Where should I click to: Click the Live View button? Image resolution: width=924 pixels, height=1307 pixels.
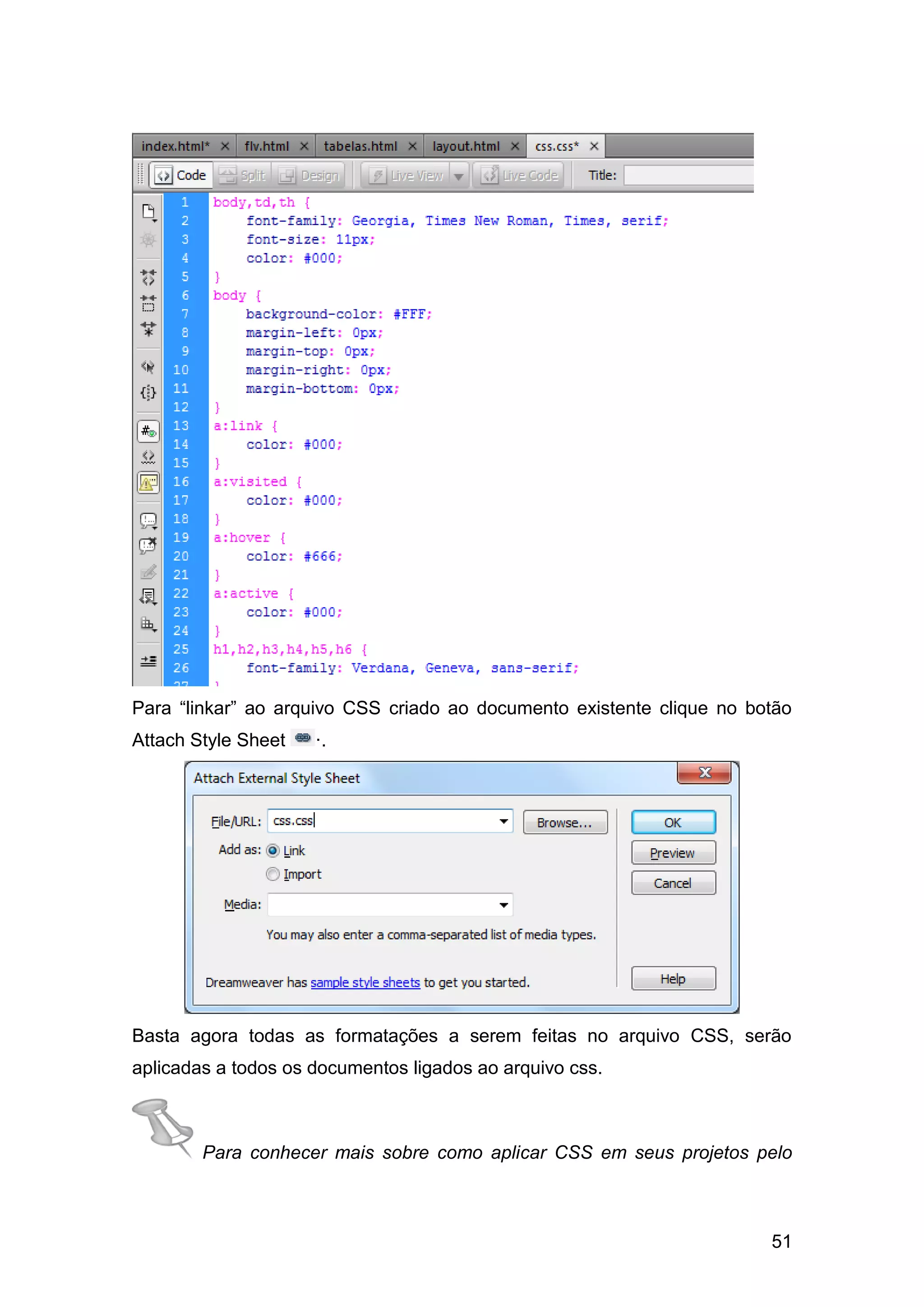[x=406, y=175]
